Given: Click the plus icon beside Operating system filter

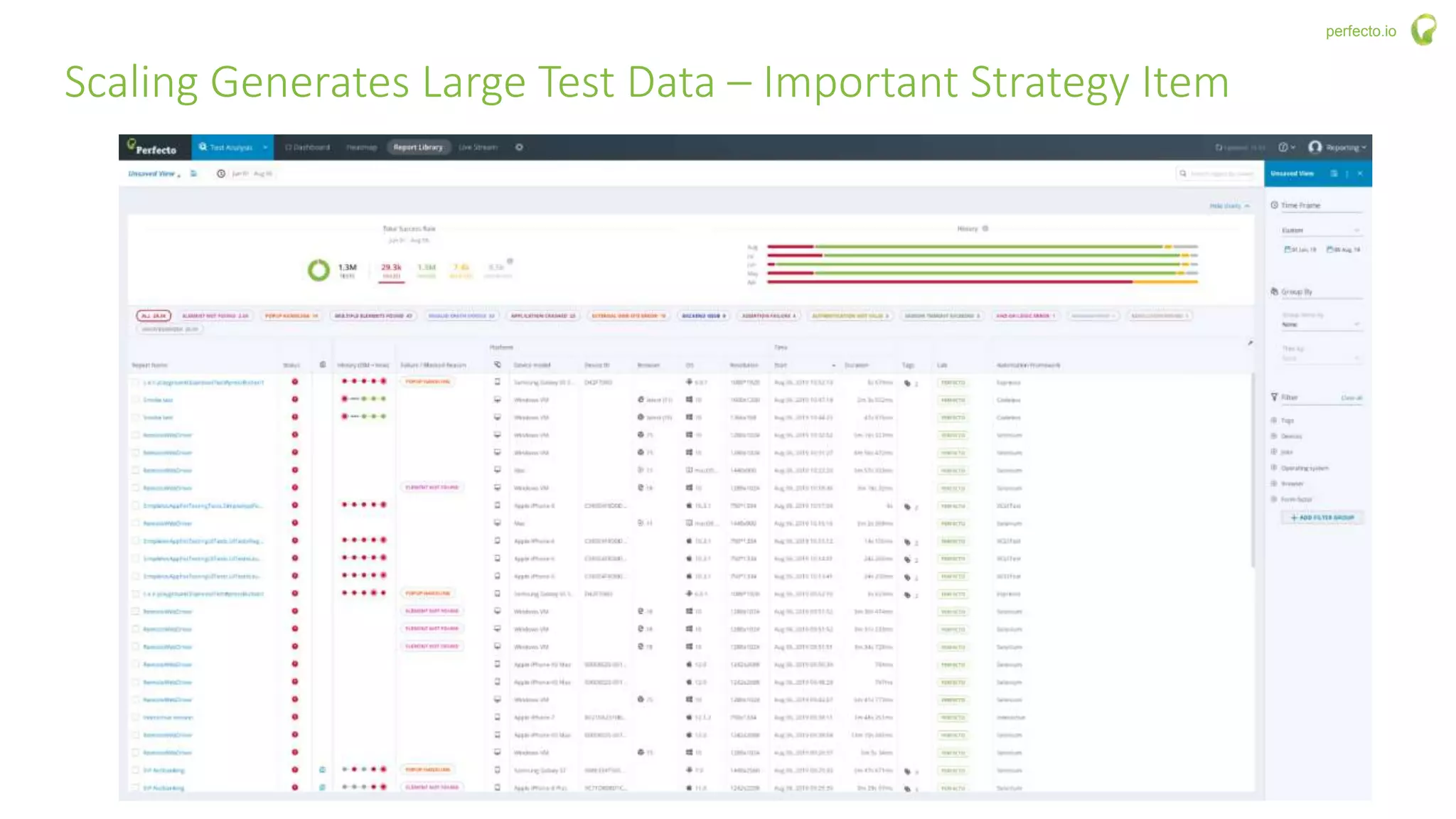Looking at the screenshot, I should coord(1274,467).
